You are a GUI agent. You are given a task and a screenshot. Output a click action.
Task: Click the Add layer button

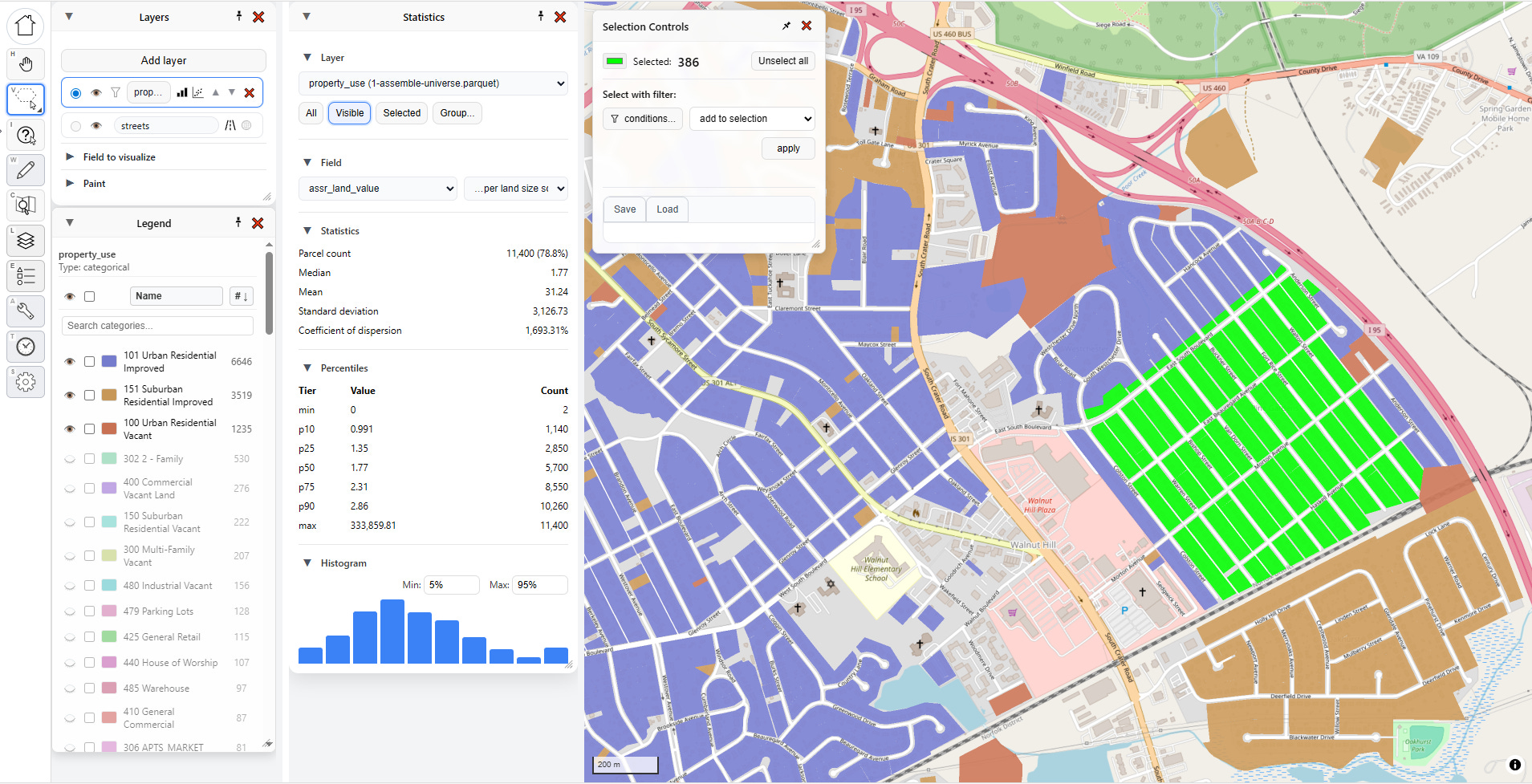click(164, 61)
